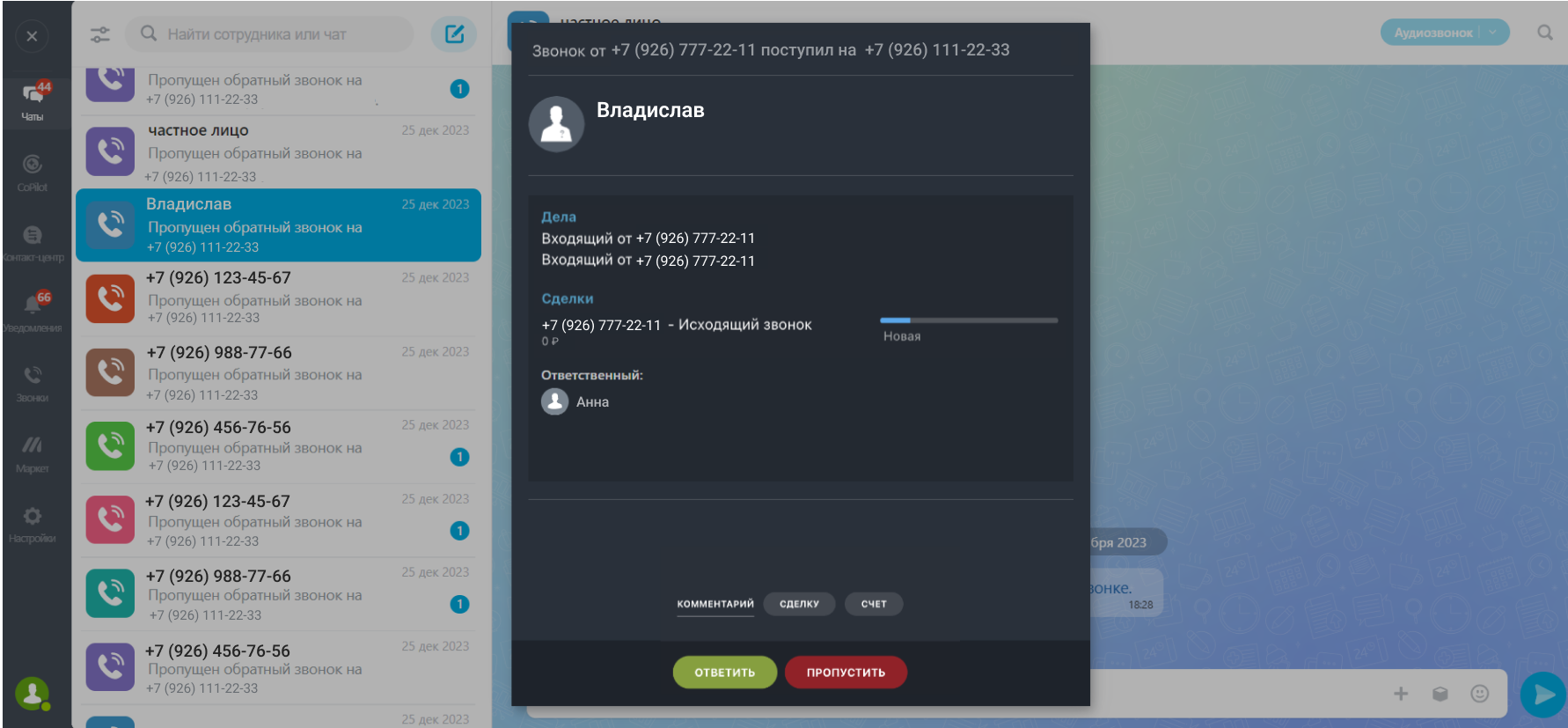Open the Market (Маркет) sidebar icon
The height and width of the screenshot is (728, 1568).
click(33, 452)
